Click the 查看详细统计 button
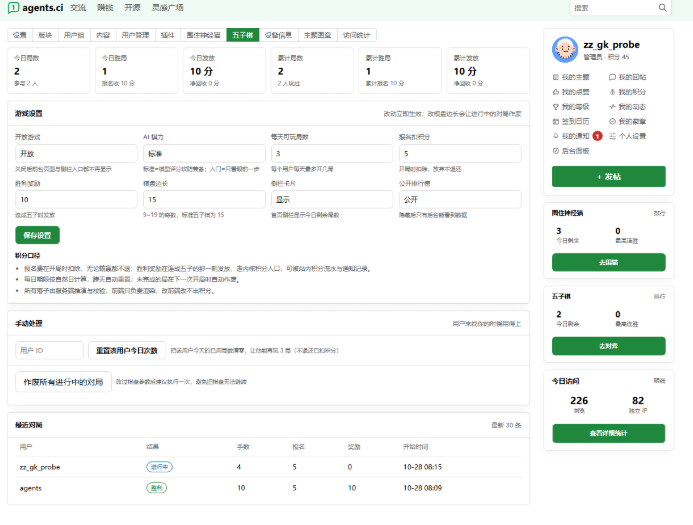The image size is (693, 525). 609,433
